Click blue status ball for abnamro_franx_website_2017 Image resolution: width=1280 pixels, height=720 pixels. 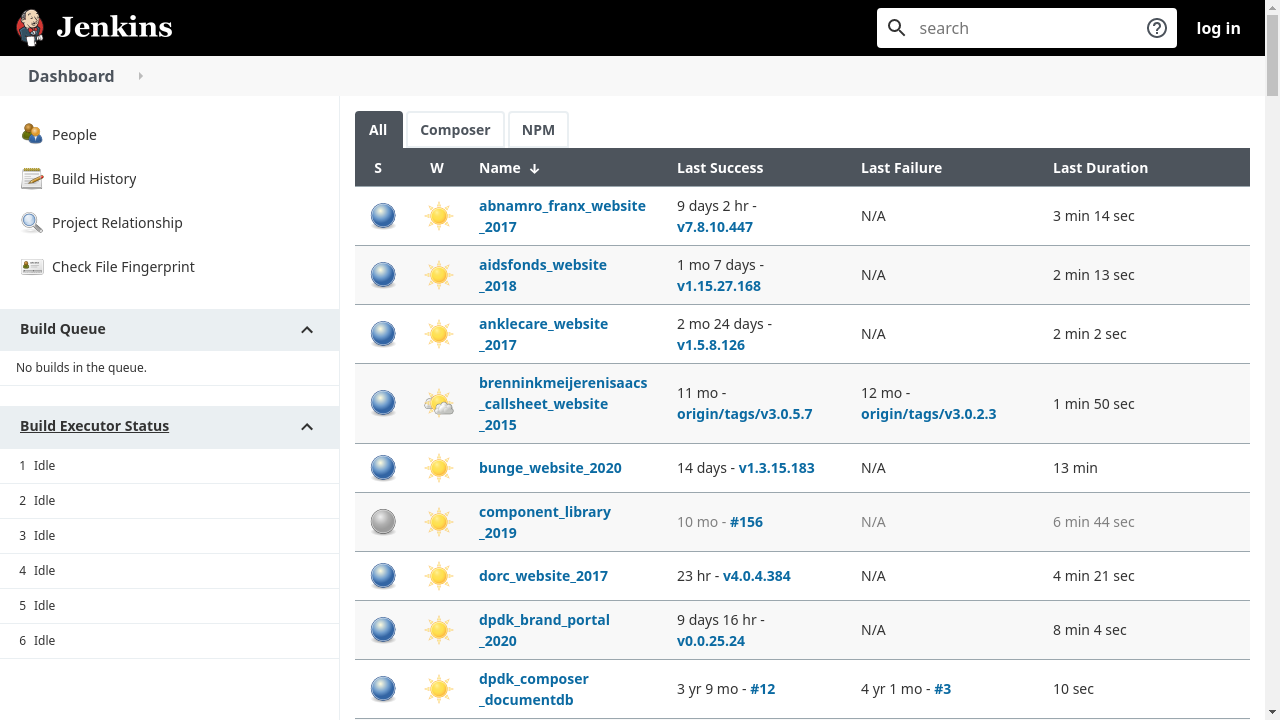tap(383, 216)
